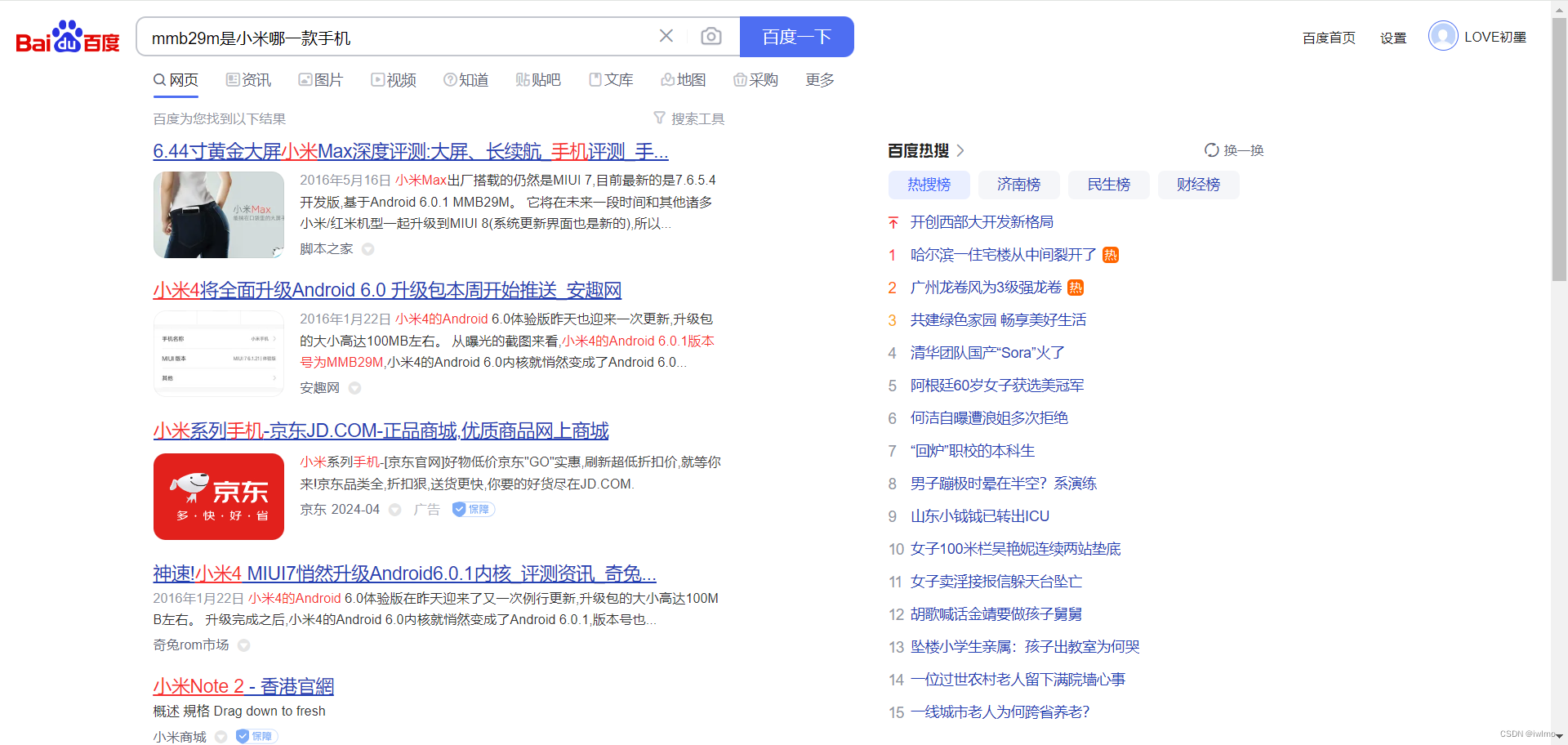The width and height of the screenshot is (1568, 745).
Task: Open the LOVE初墨 user avatar
Action: tap(1443, 36)
